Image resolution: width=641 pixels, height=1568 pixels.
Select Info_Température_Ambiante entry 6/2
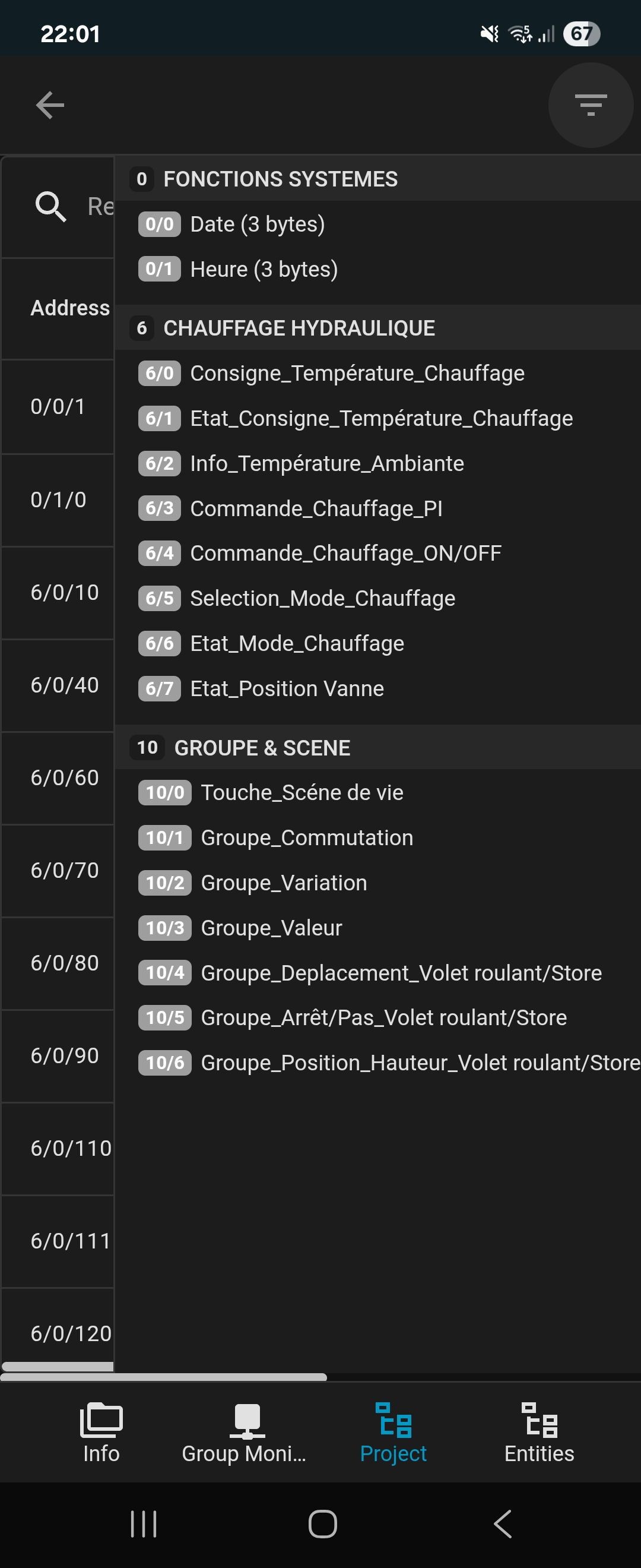(x=326, y=463)
